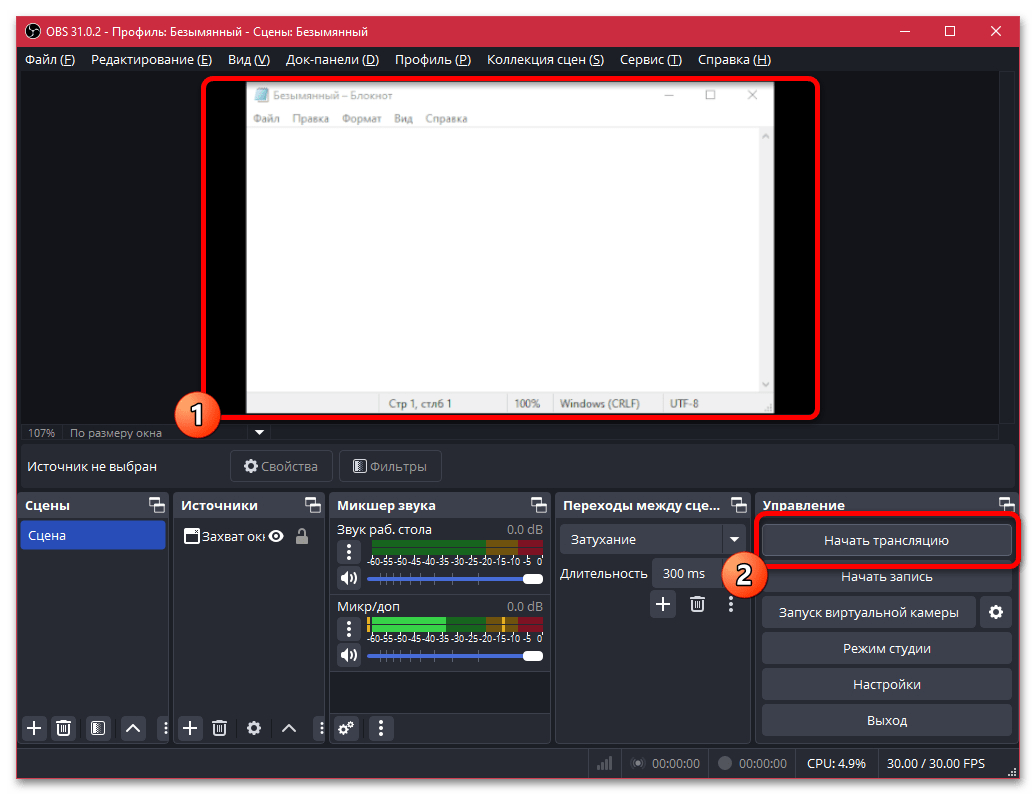
Task: Adjust Звук раб. стола volume slider
Action: point(455,579)
